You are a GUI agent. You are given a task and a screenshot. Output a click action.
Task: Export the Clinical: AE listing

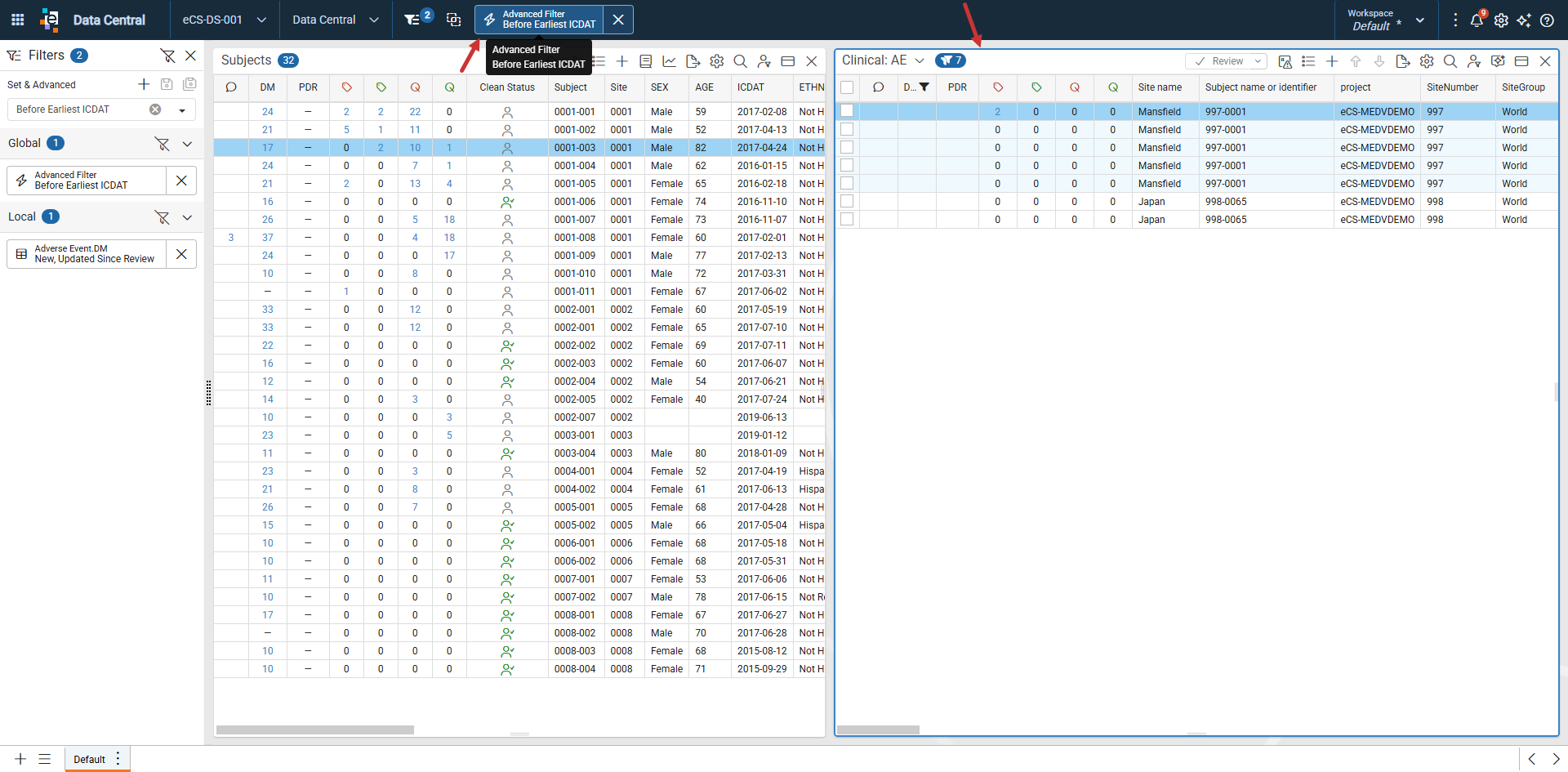click(x=1403, y=61)
